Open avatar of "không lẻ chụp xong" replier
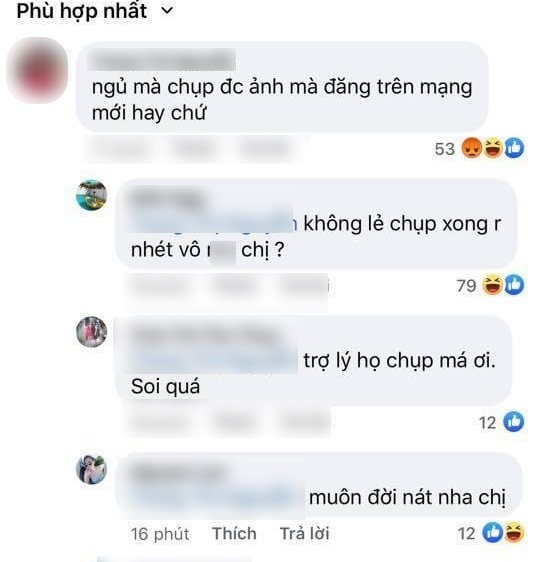 coord(91,195)
